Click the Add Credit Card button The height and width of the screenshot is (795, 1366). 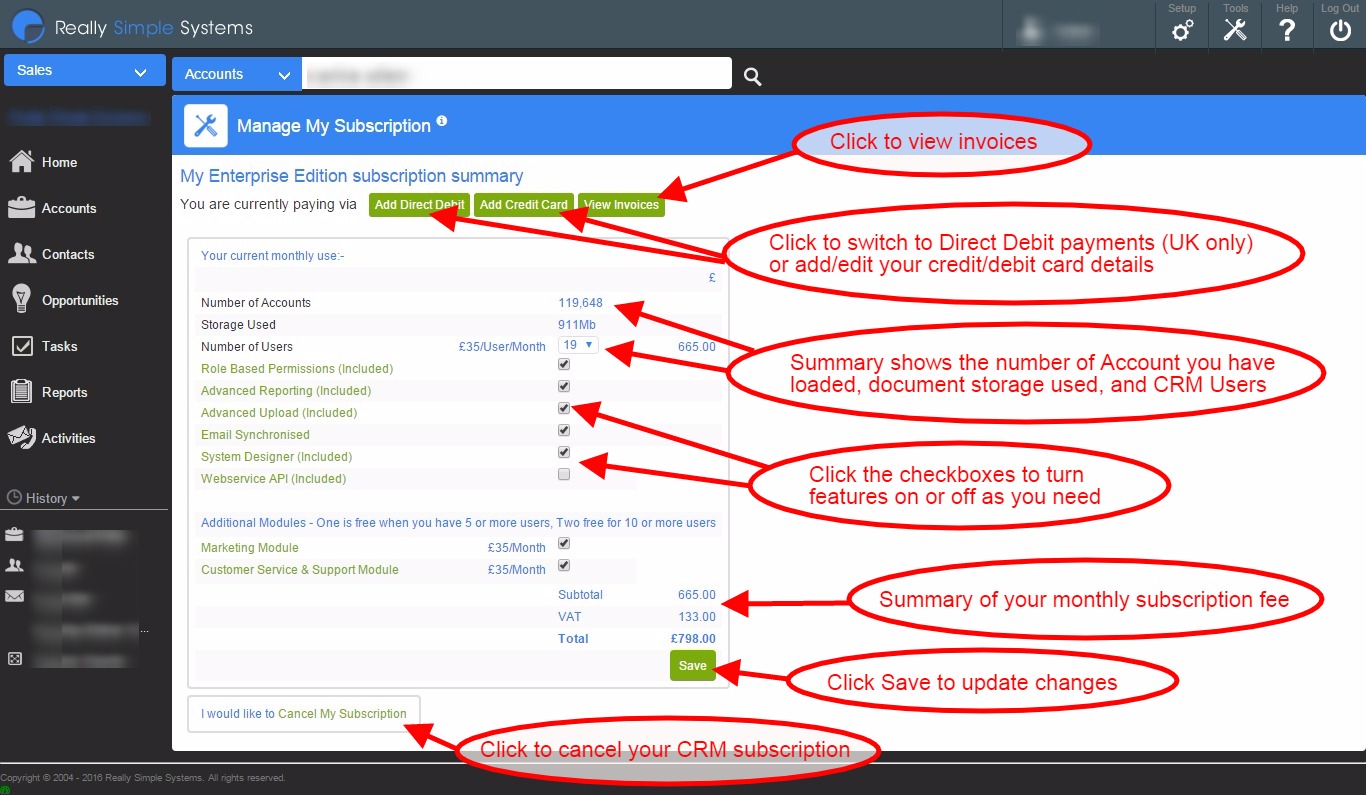524,205
